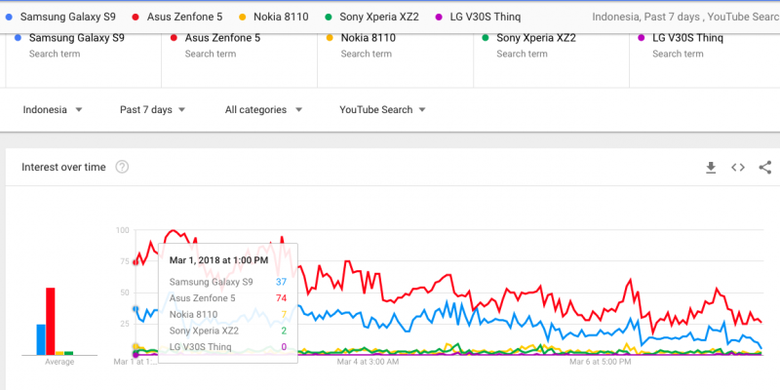Click the red Asus Zenfone 5 average bar
780x390 pixels.
[50, 321]
